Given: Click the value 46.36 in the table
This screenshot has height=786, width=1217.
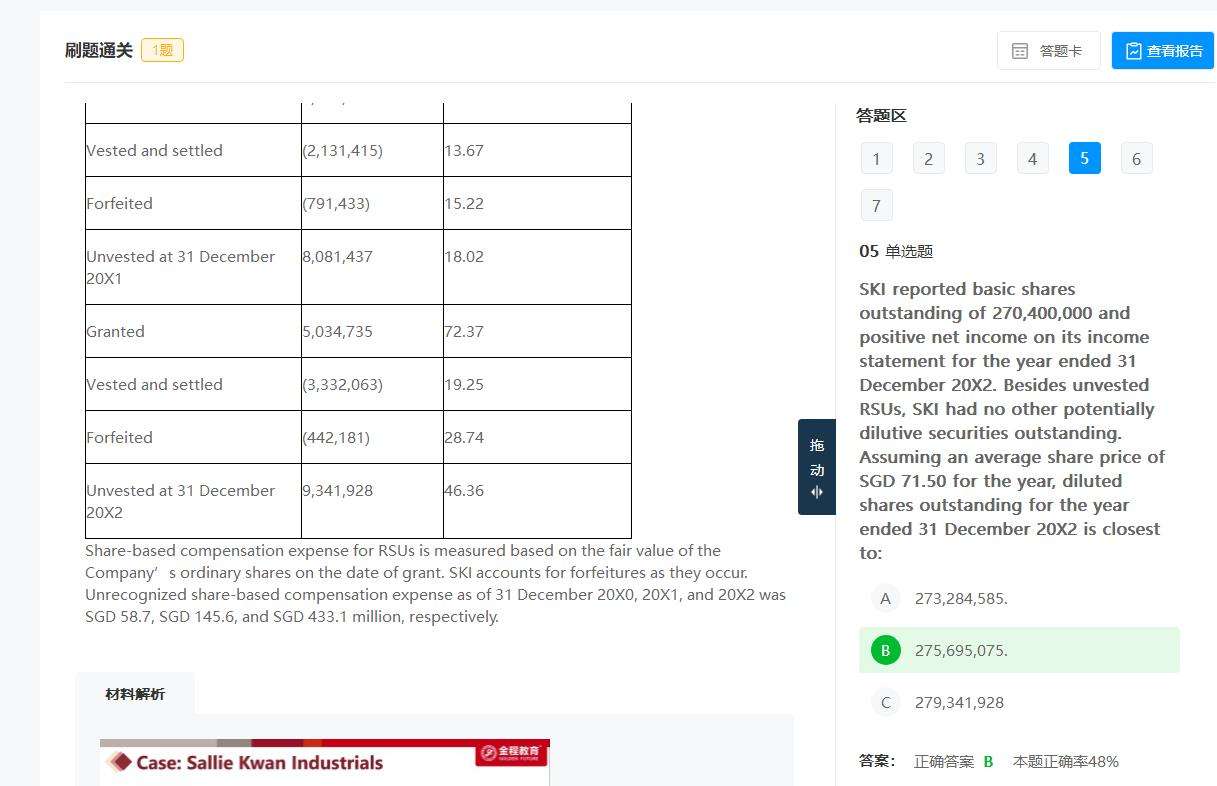Looking at the screenshot, I should pos(464,490).
